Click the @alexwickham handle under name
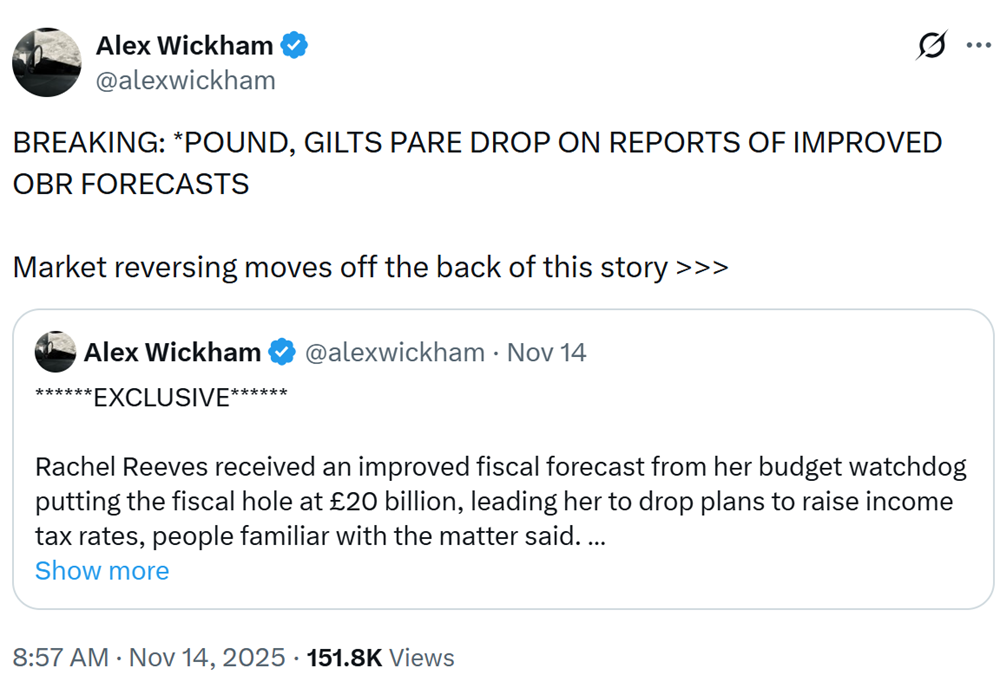The width and height of the screenshot is (1000, 694). click(184, 81)
